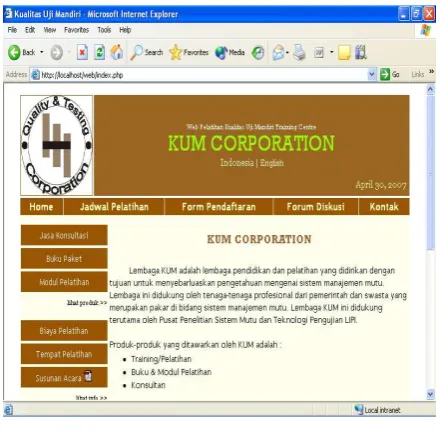Viewport: 441px width, 430px height.
Task: Show browsing History clock icon
Action: [x=258, y=53]
